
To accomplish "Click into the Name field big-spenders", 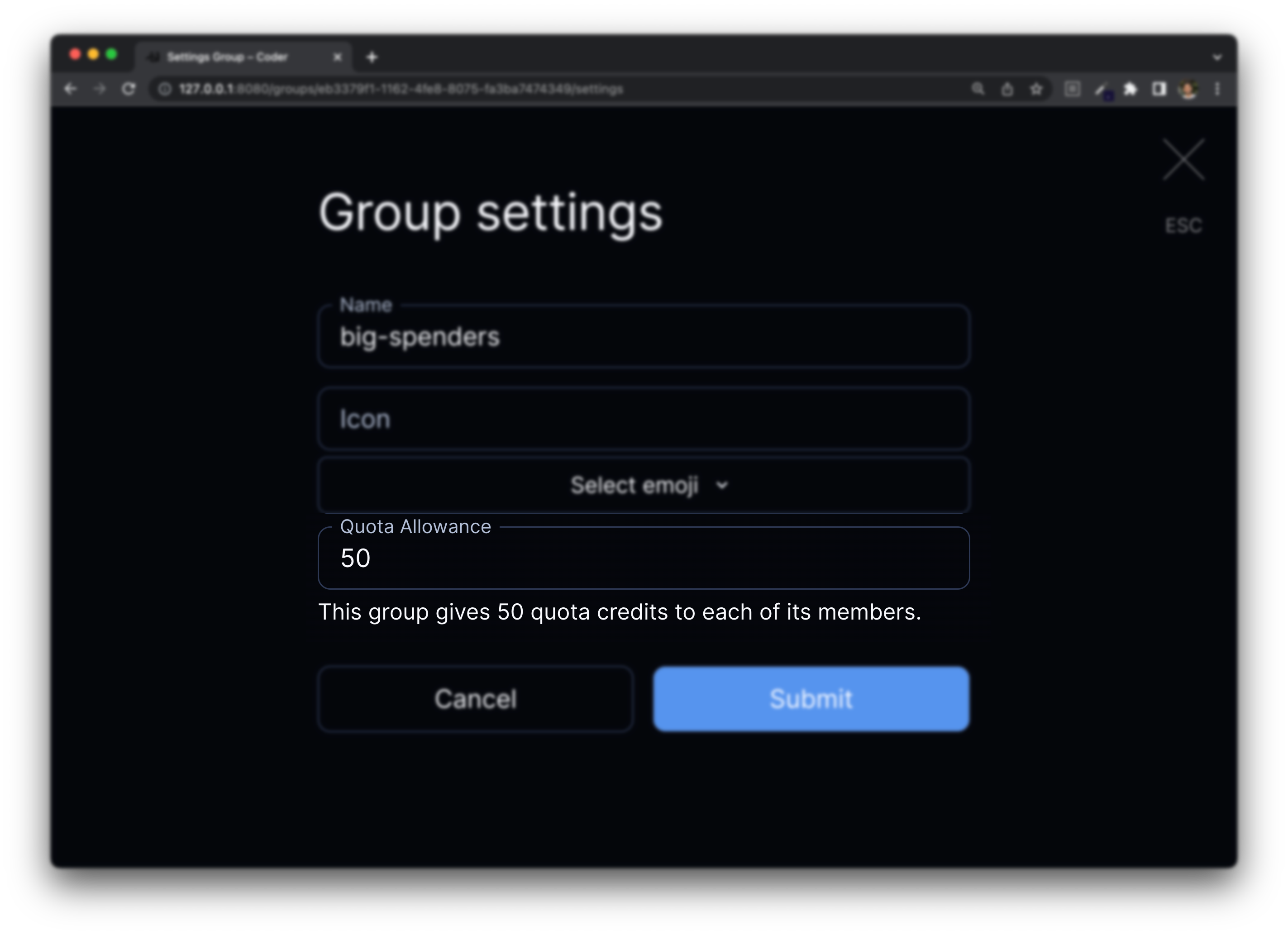I will [x=644, y=337].
